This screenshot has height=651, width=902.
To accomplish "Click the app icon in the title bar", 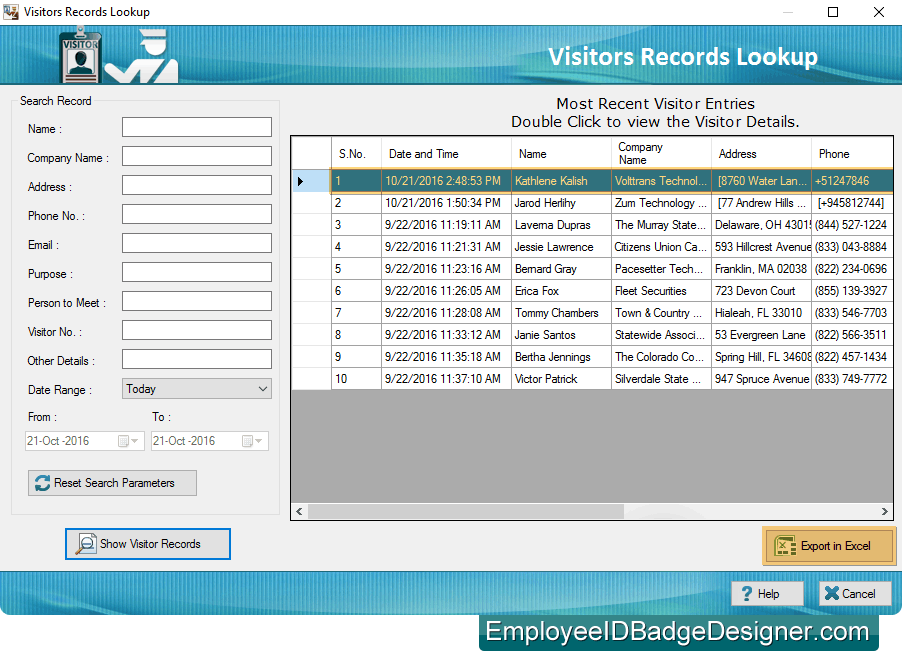I will pos(13,11).
